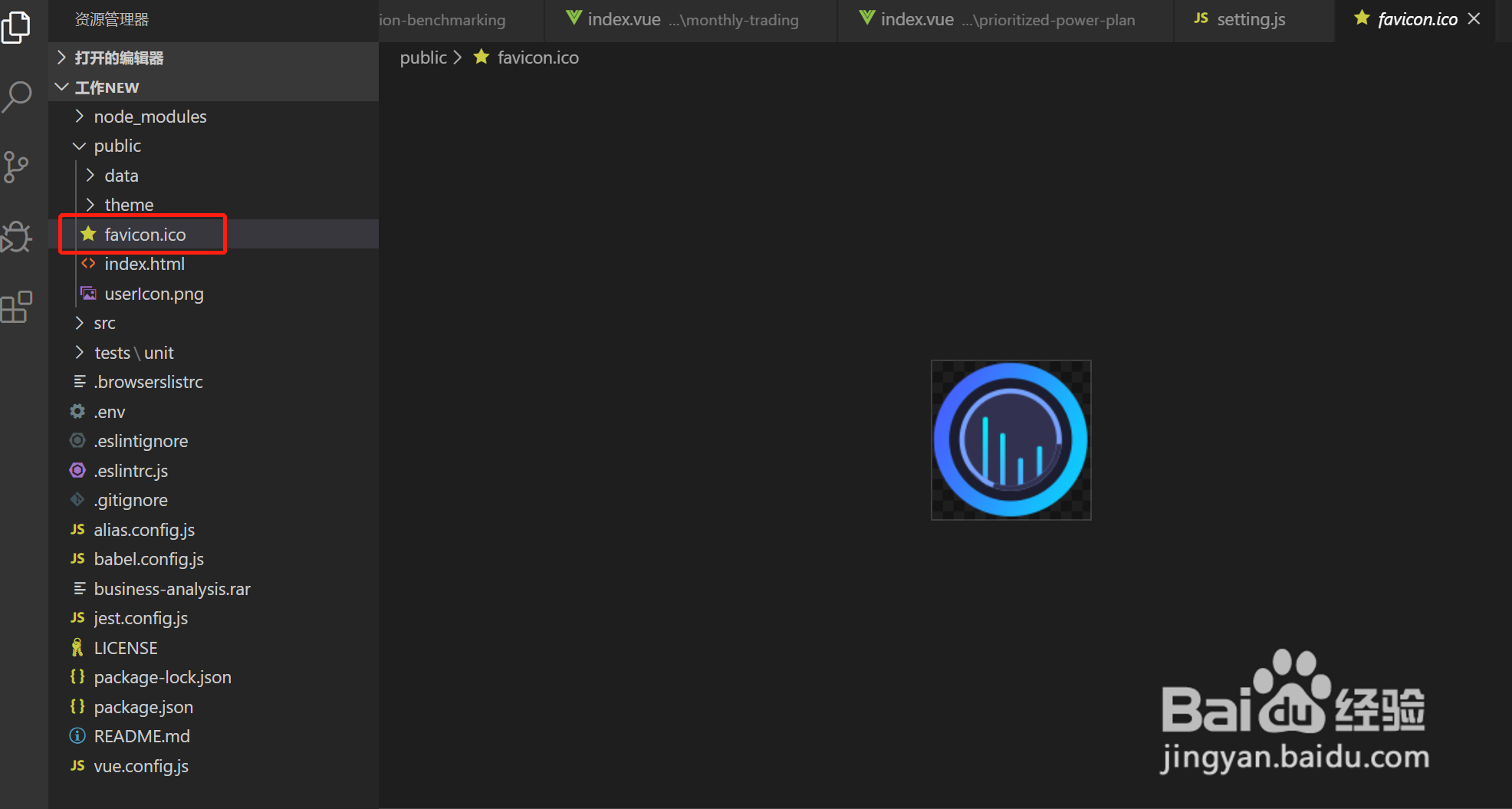Open userIcon.png file
Screen dimensions: 1512x809
(213, 294)
